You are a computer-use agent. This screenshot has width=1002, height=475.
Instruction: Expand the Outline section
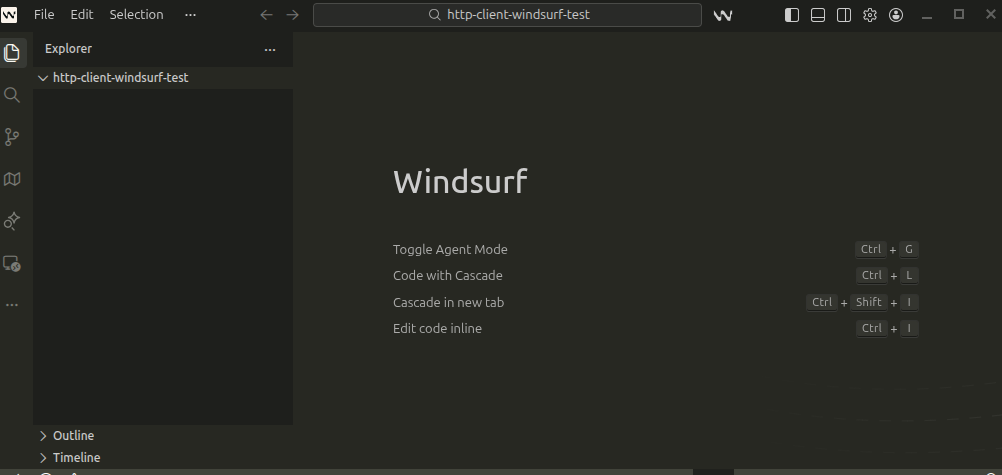(163, 435)
